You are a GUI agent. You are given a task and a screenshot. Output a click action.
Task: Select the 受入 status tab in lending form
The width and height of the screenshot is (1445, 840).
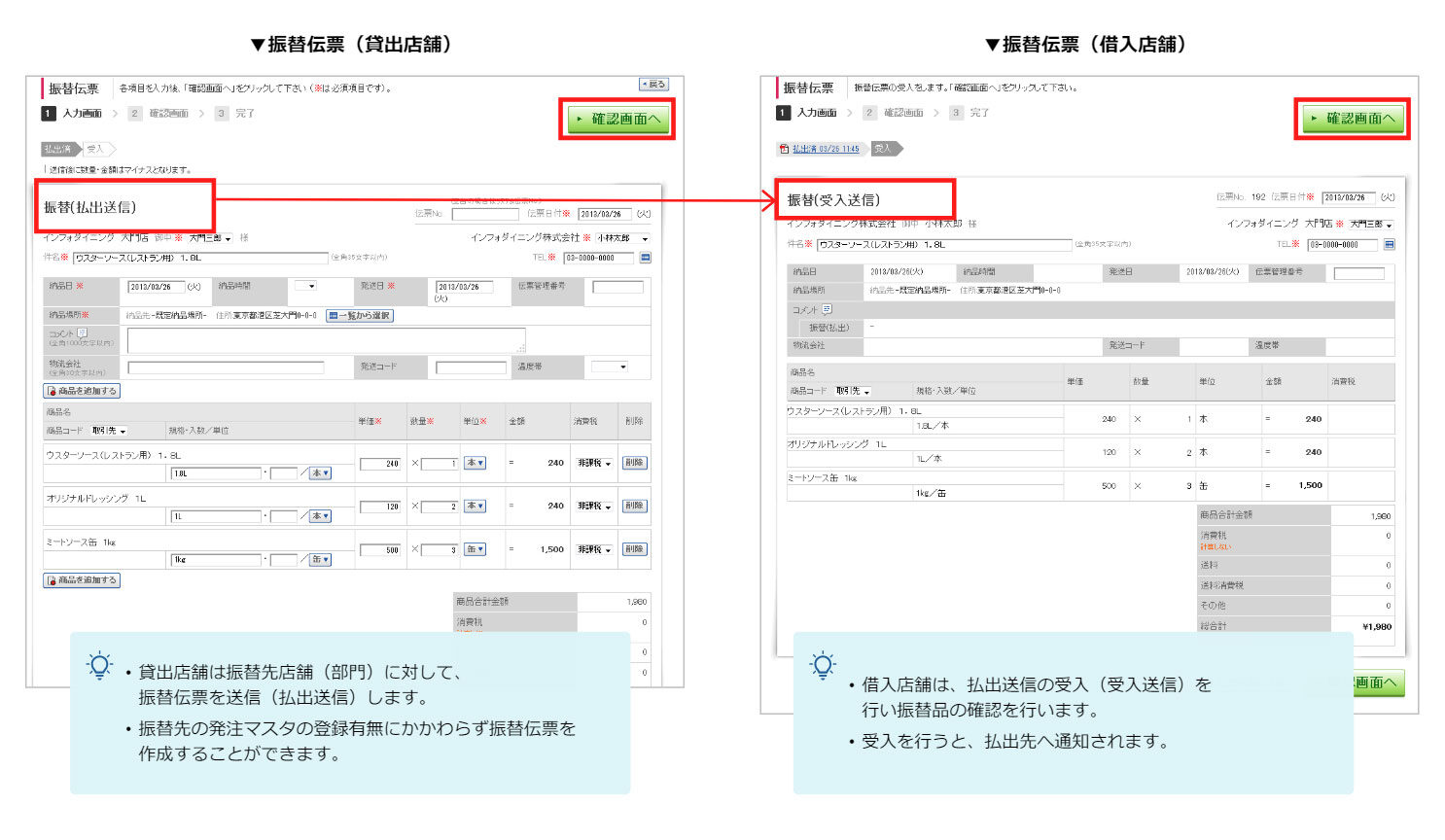96,149
